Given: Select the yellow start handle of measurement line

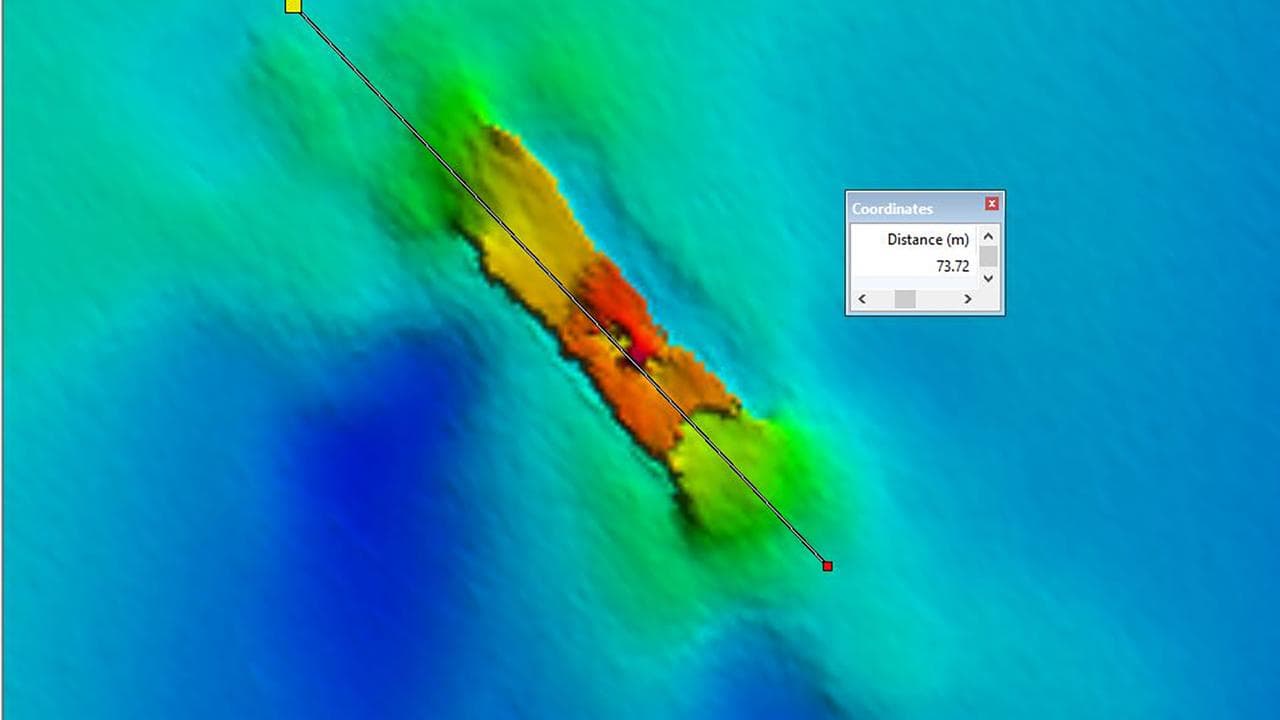Looking at the screenshot, I should click(x=293, y=6).
